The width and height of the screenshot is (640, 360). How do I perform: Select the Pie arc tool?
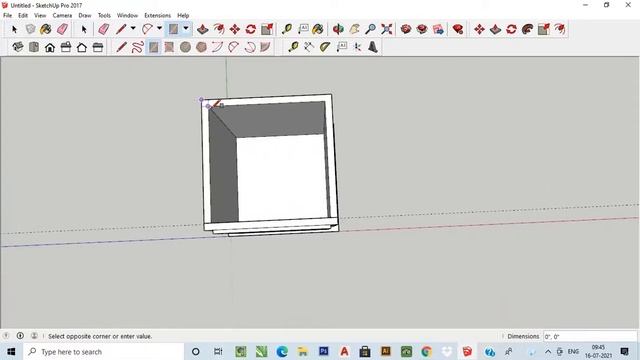pyautogui.click(x=265, y=47)
